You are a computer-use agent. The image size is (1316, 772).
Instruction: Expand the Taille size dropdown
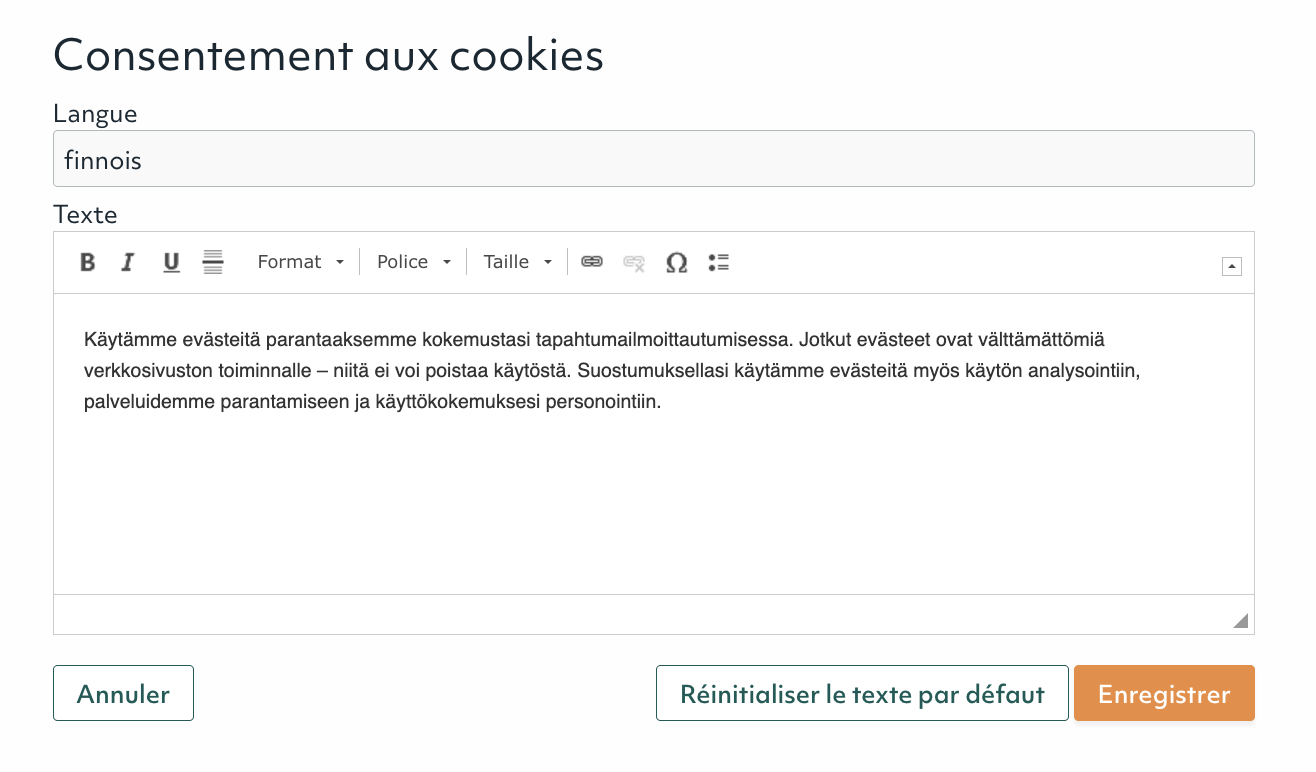coord(518,262)
